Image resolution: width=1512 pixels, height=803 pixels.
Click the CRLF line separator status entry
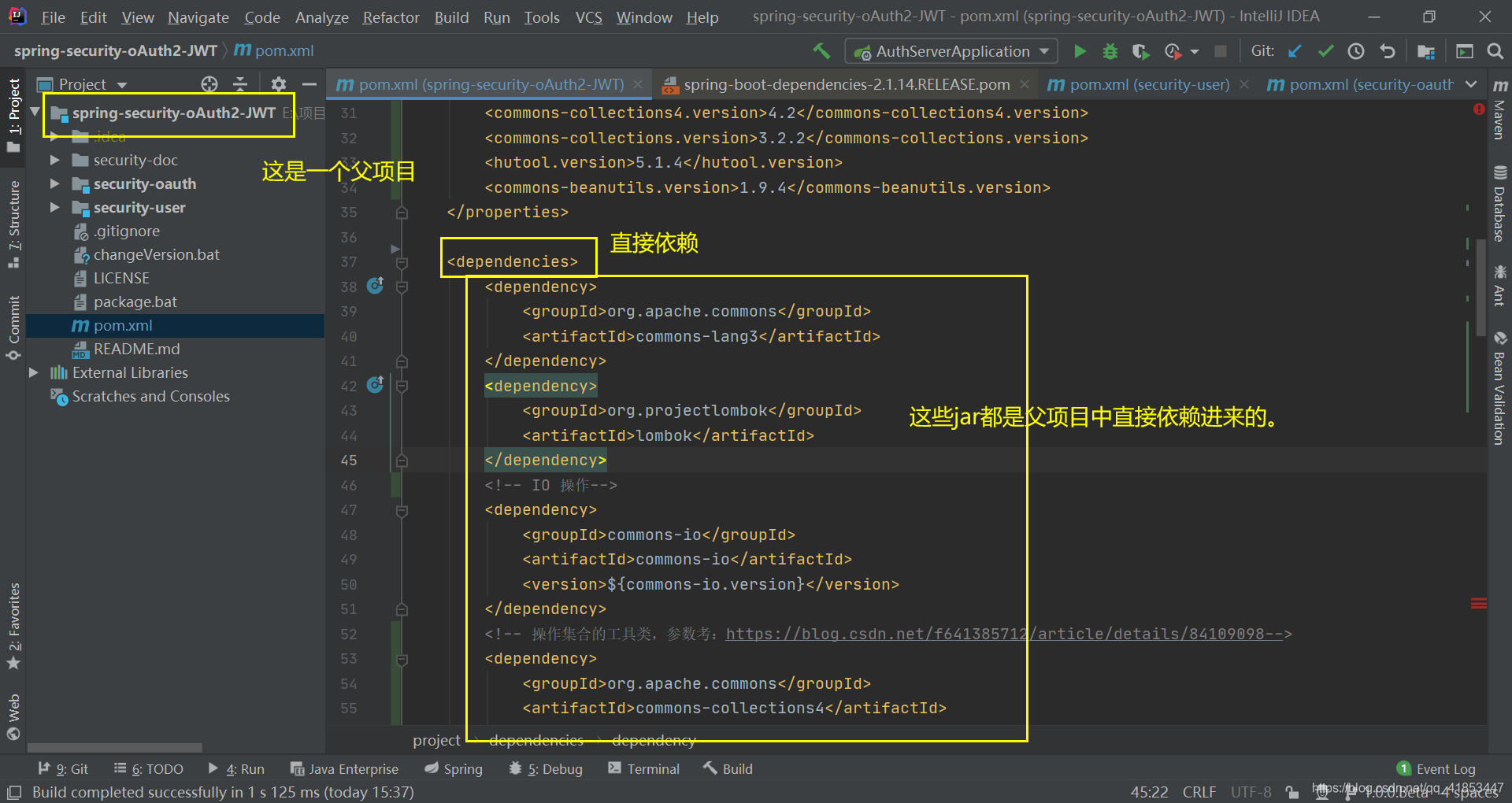click(x=1199, y=792)
